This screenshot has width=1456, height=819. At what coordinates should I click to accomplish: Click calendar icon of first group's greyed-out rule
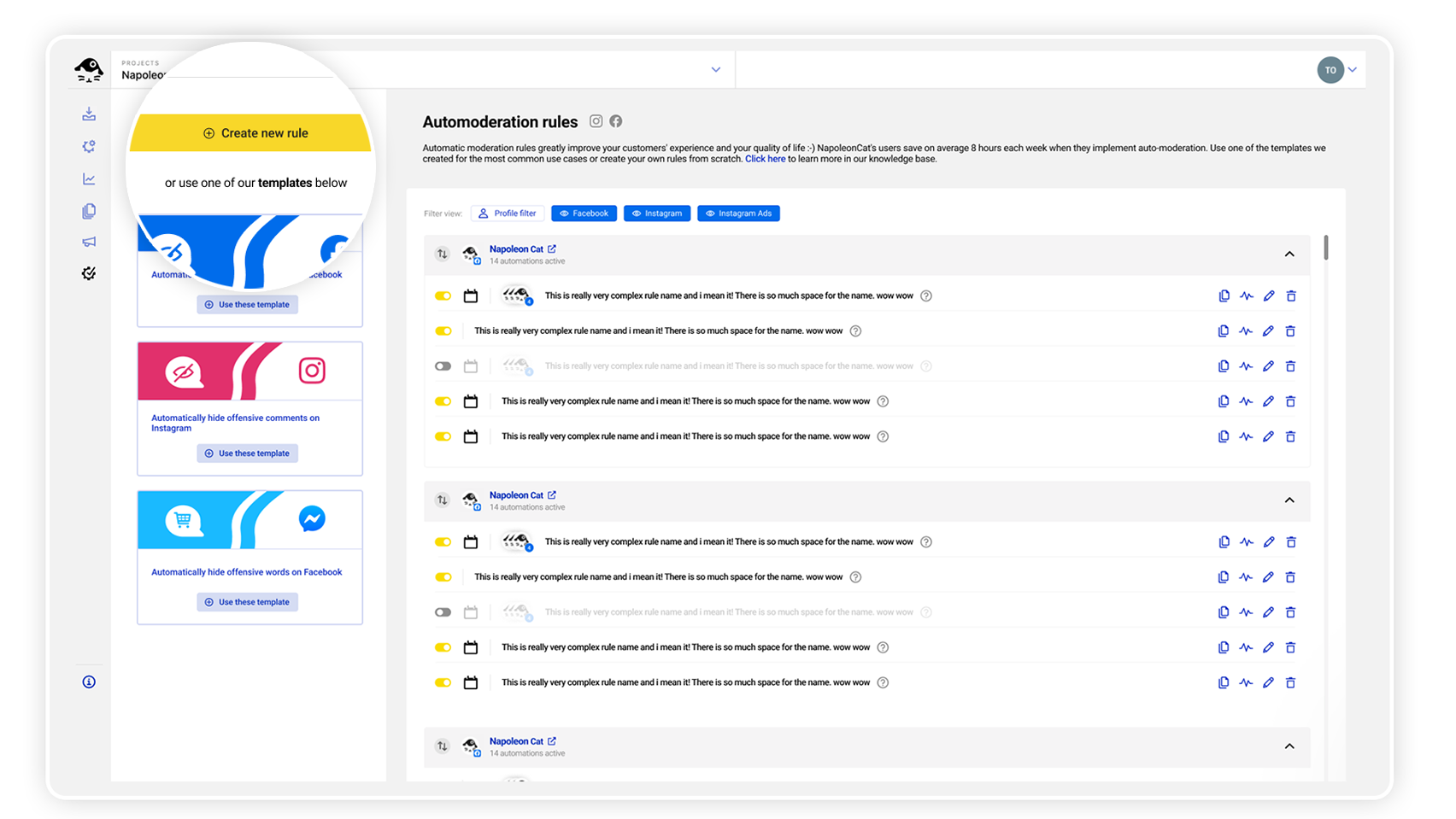pyautogui.click(x=471, y=366)
